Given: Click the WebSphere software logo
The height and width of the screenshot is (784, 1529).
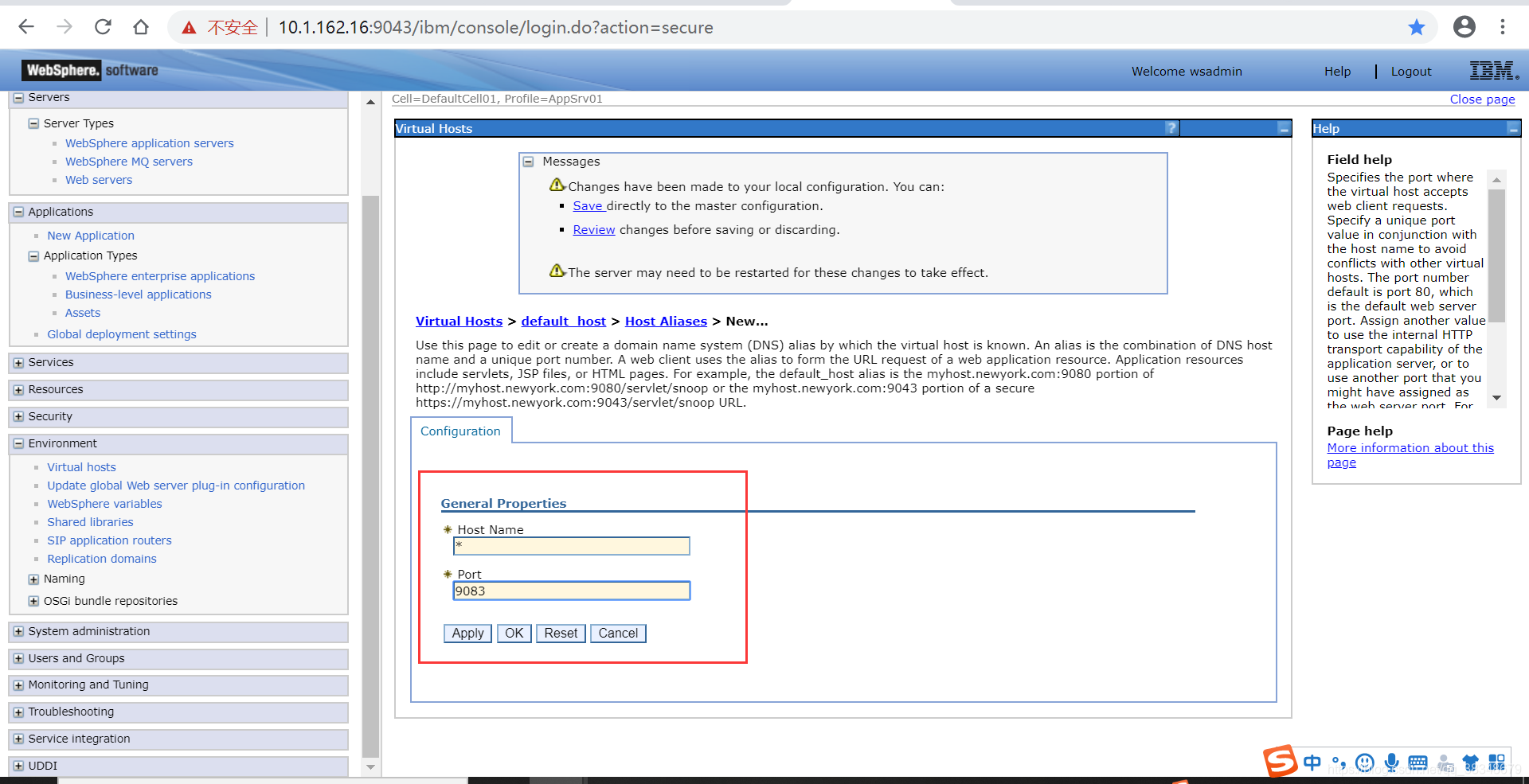Looking at the screenshot, I should [90, 70].
